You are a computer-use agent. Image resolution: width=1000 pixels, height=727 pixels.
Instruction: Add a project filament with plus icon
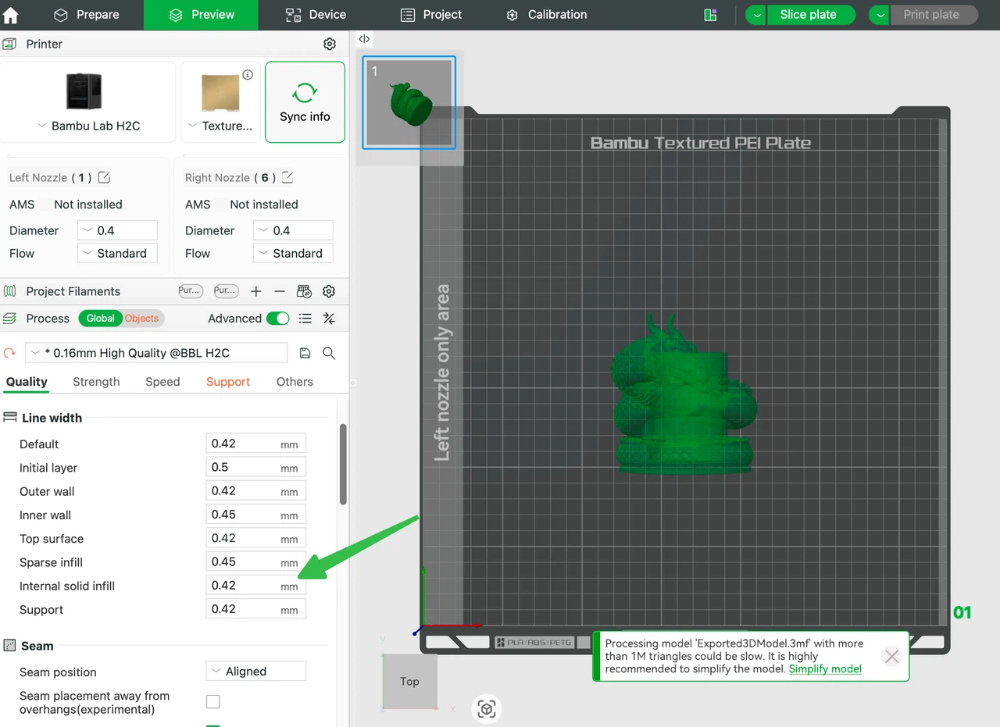click(256, 291)
